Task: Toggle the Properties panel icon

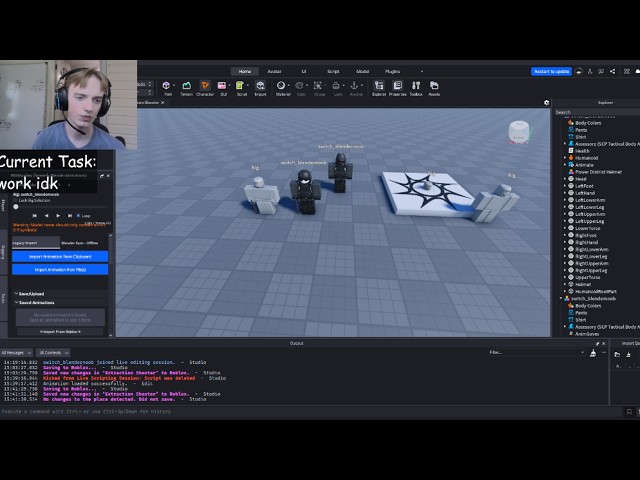Action: [x=398, y=85]
